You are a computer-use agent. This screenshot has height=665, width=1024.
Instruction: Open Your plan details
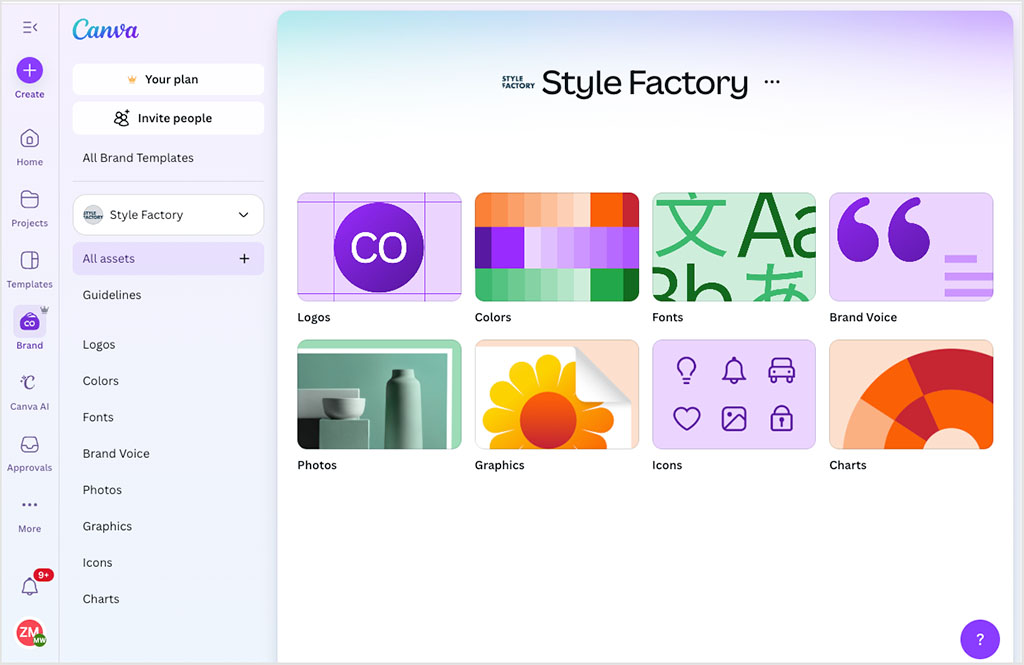(x=167, y=79)
